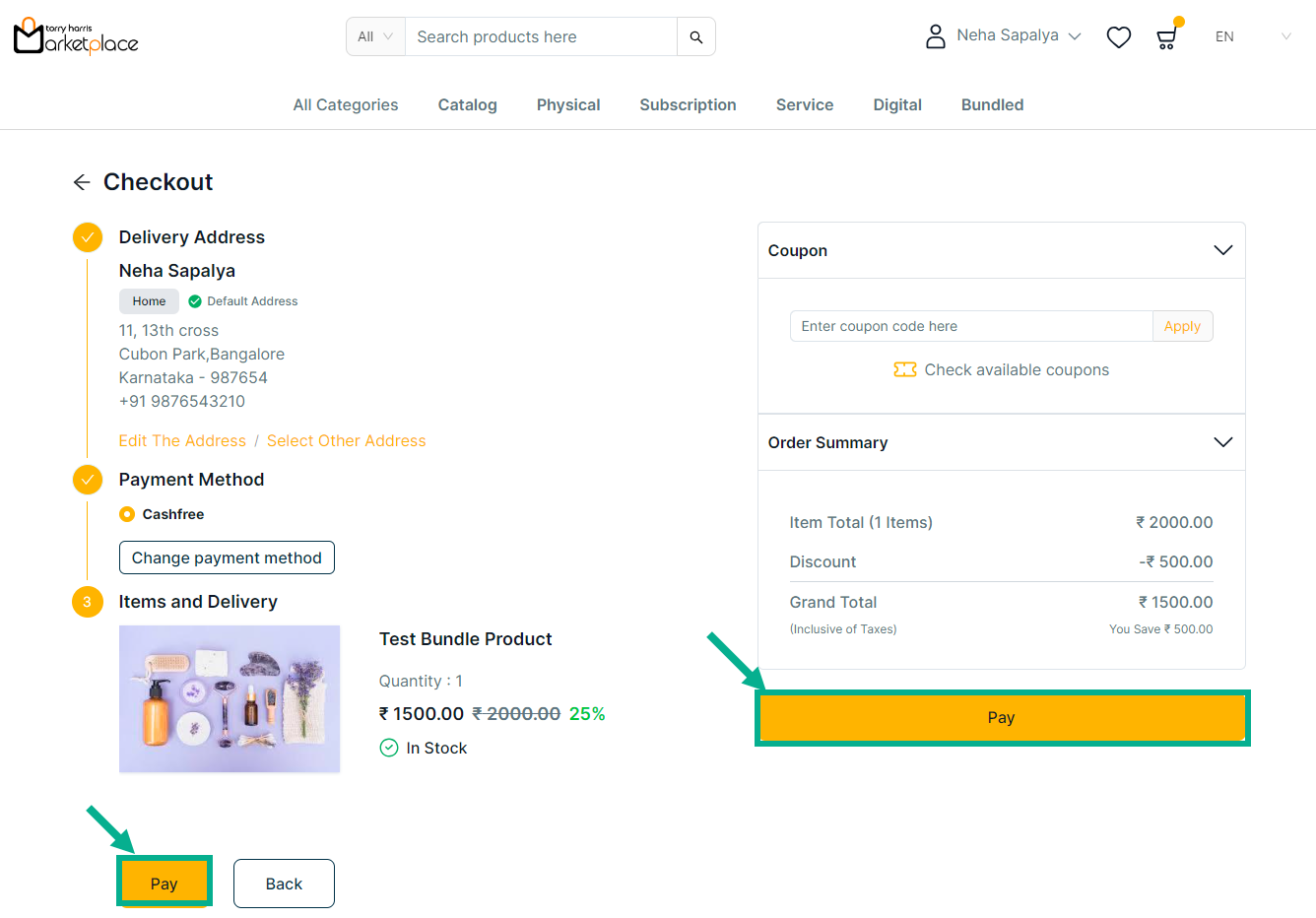Click the Select Other Address link
The image size is (1316, 918).
point(346,441)
